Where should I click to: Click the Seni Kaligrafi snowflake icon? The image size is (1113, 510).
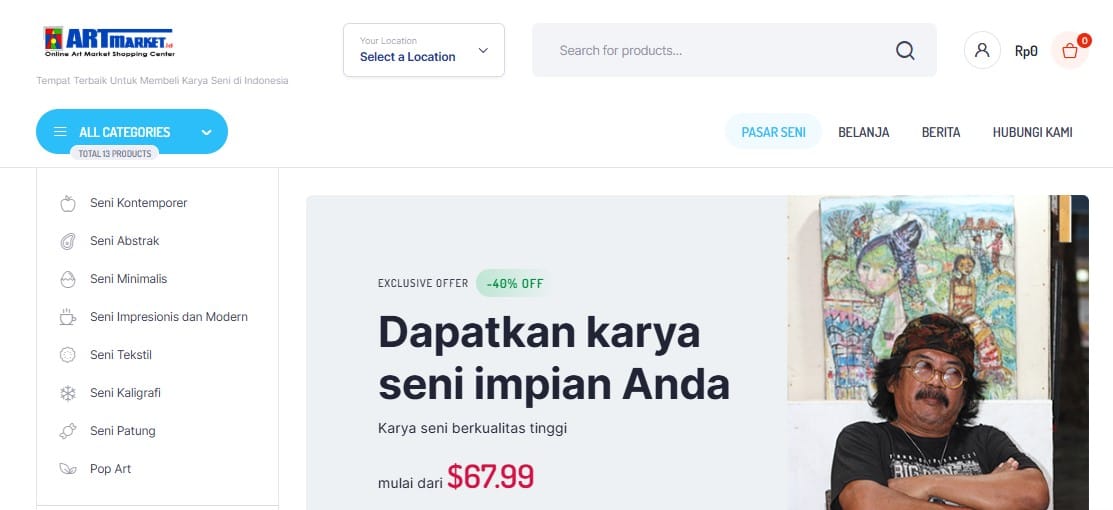pyautogui.click(x=68, y=393)
